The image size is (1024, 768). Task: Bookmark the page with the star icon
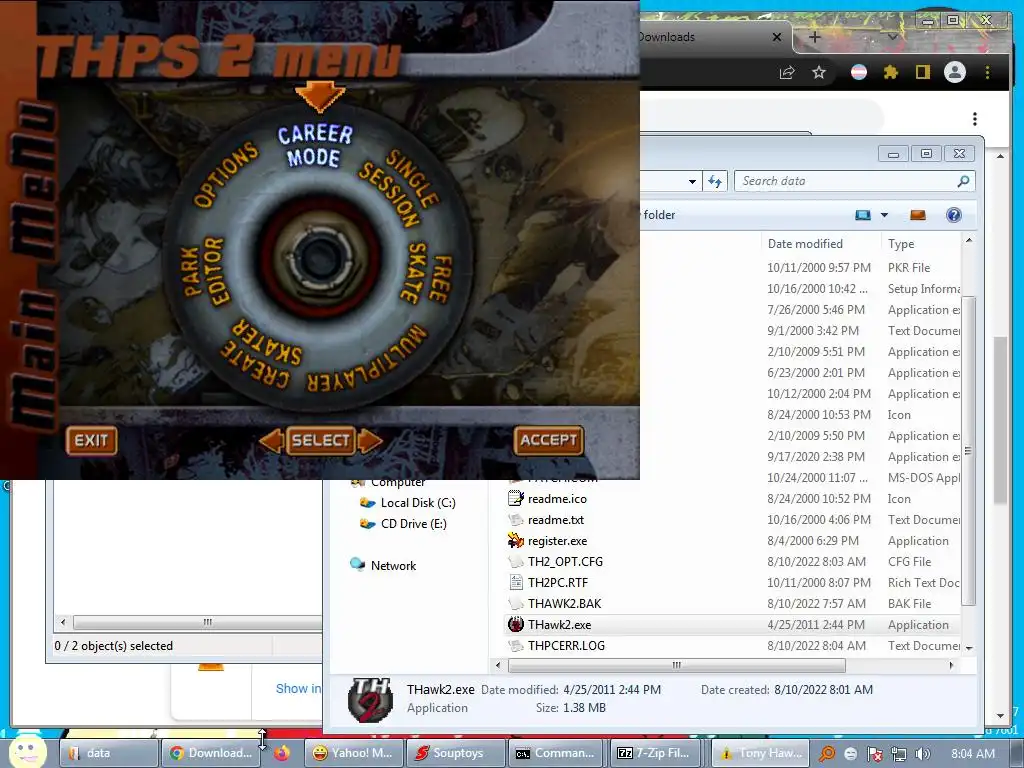(x=819, y=72)
